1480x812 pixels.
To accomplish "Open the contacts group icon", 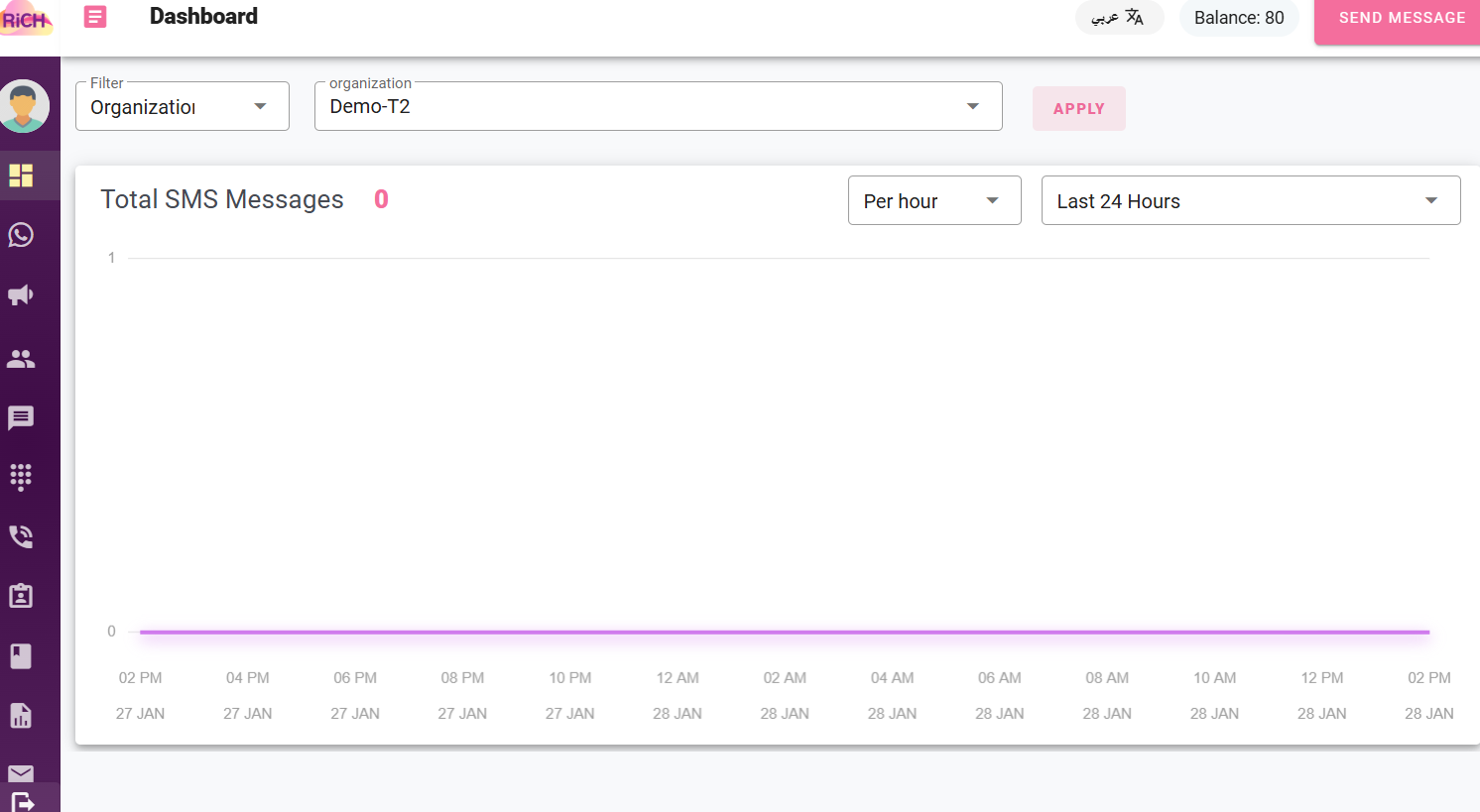I will pyautogui.click(x=21, y=359).
